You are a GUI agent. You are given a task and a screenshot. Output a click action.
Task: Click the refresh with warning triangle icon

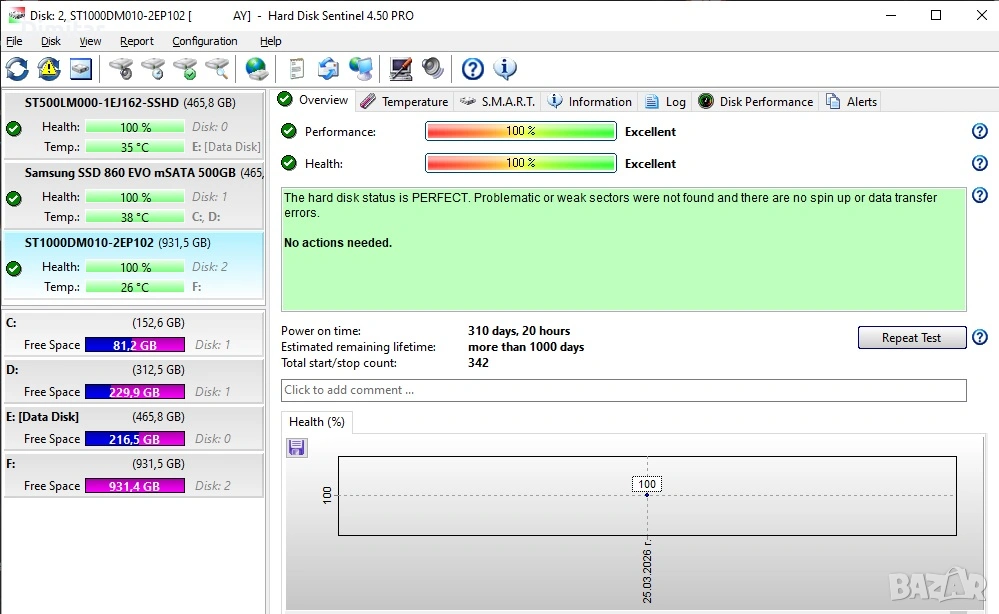pyautogui.click(x=49, y=69)
